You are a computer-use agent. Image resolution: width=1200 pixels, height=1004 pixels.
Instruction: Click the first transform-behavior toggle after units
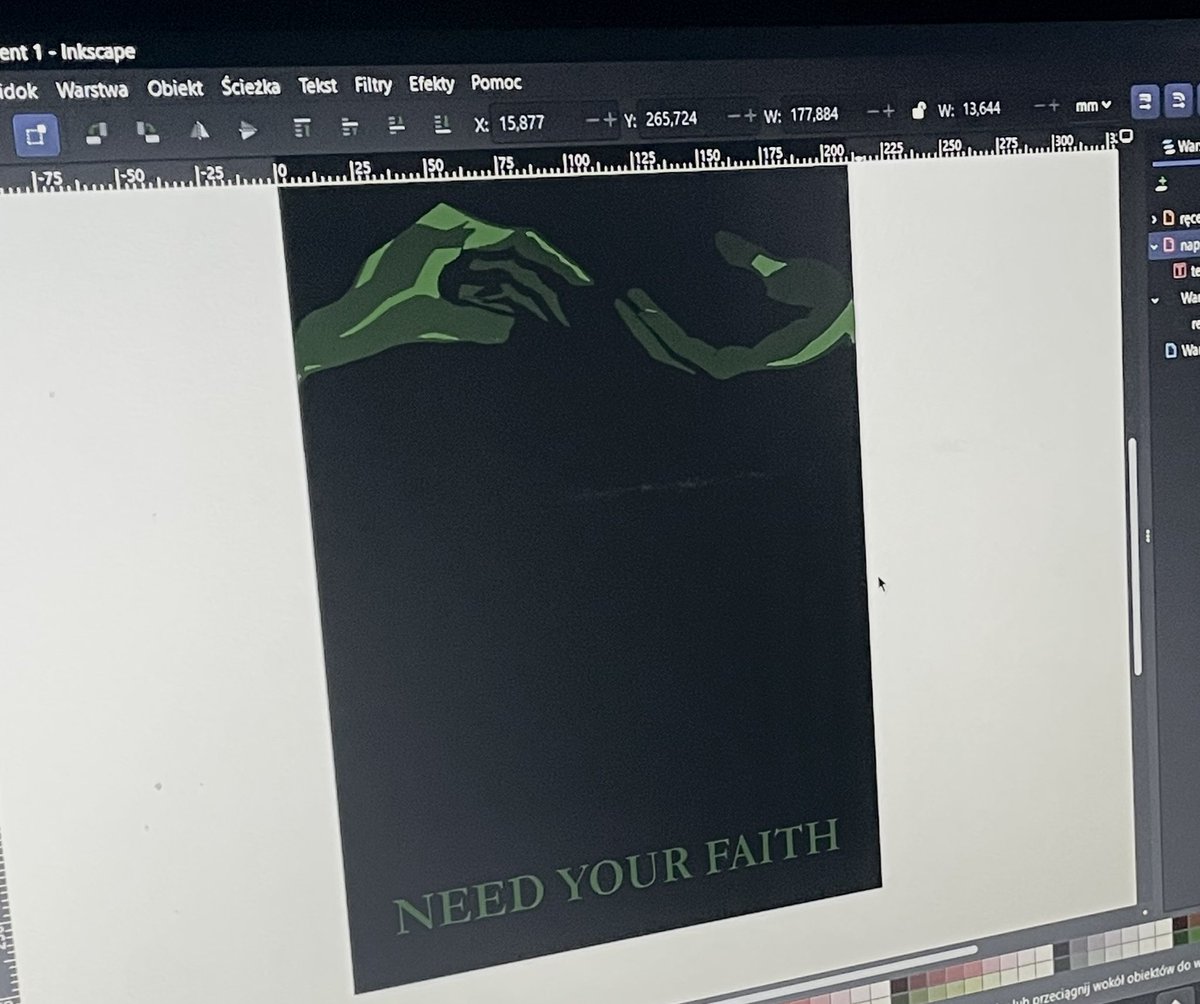[1146, 101]
